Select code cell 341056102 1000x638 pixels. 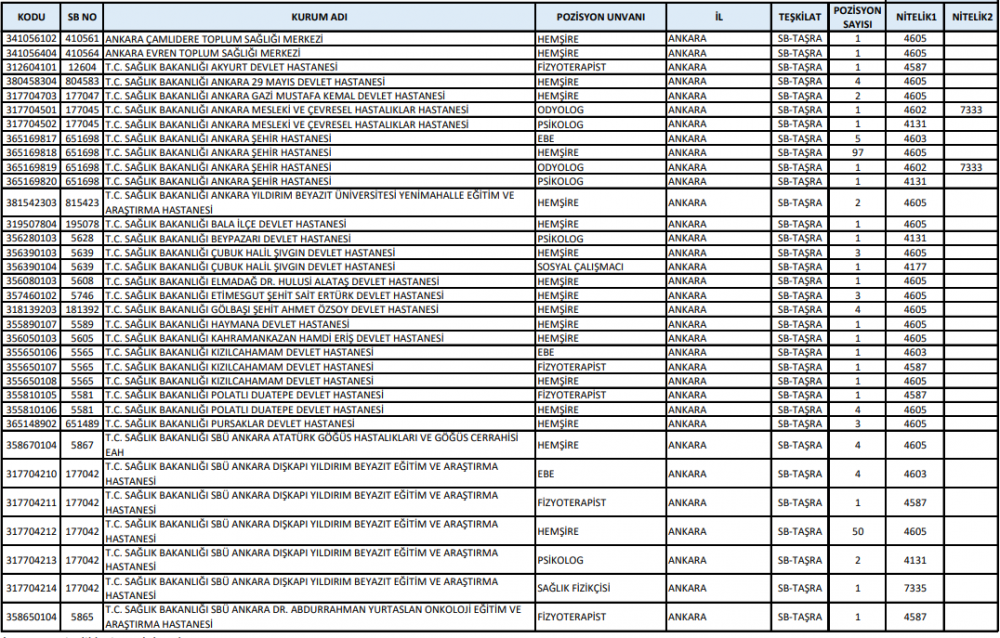pos(32,39)
